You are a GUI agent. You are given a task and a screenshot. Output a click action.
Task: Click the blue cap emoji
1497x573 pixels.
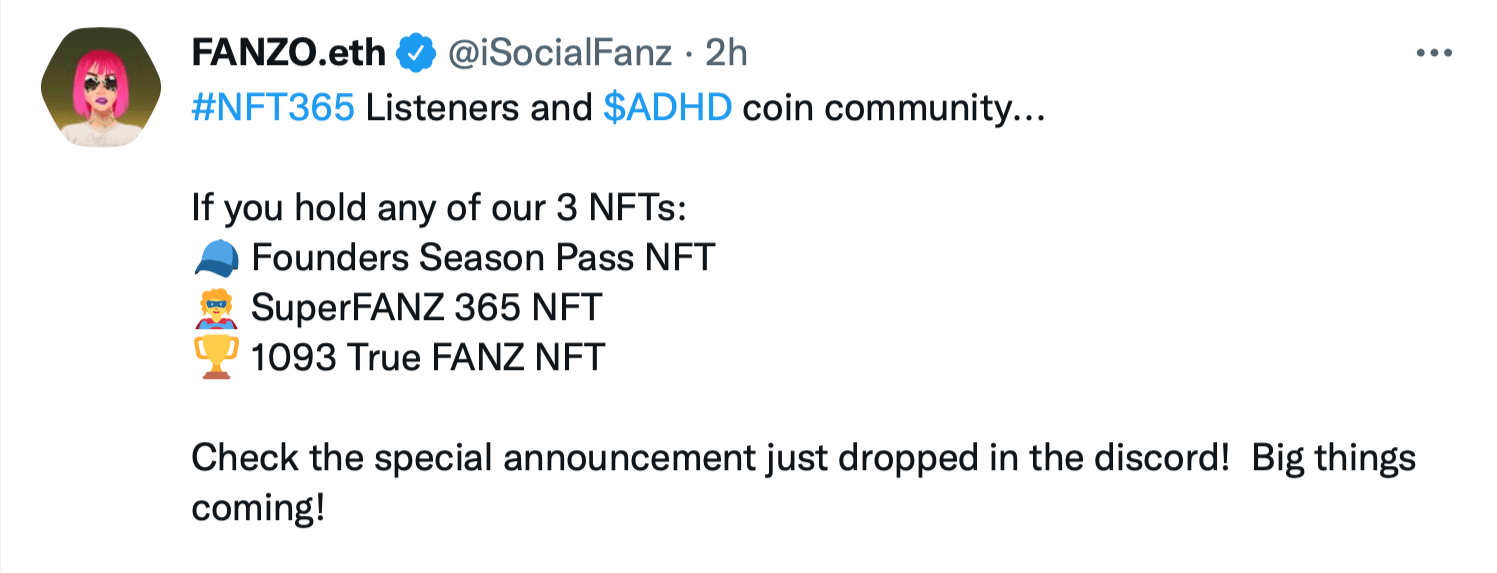[x=215, y=259]
